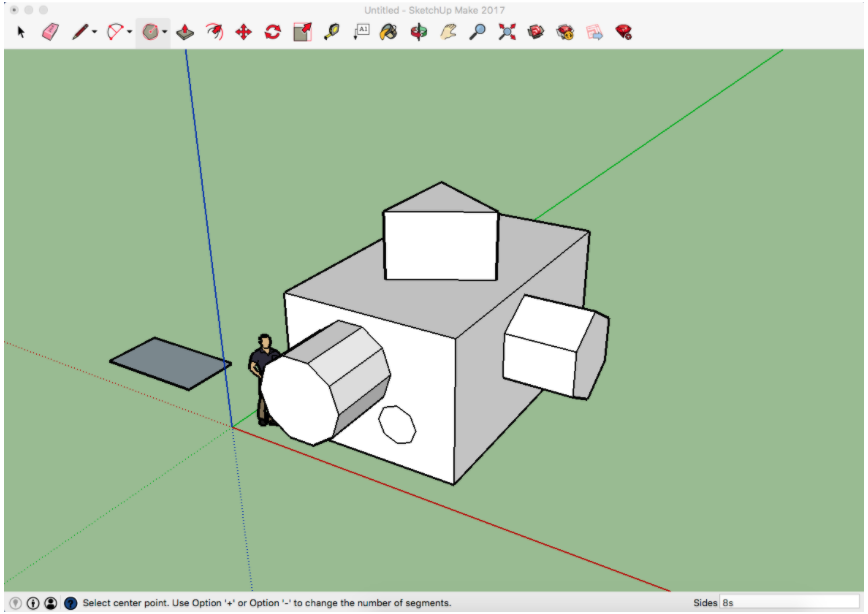Image resolution: width=868 pixels, height=614 pixels.
Task: Click the octagonal prism front face
Action: click(x=300, y=400)
